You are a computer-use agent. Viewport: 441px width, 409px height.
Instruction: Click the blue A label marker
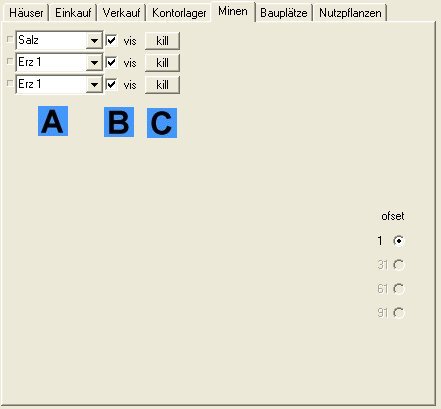tap(53, 121)
